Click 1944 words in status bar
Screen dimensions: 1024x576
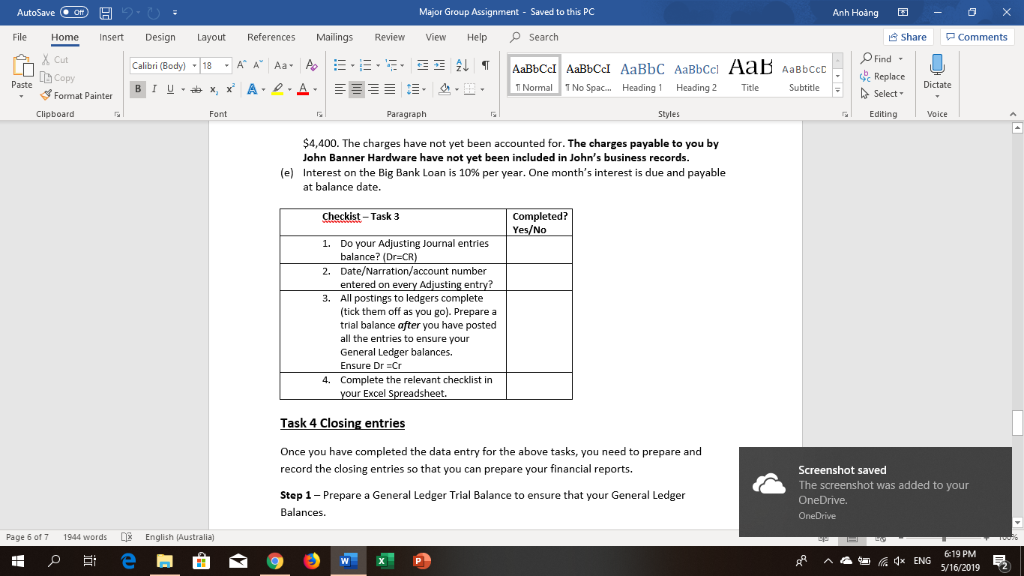point(85,537)
